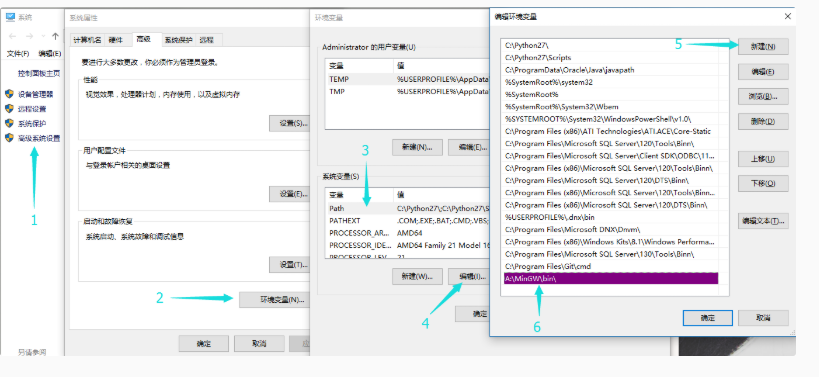Screen dimensions: 819x377
Task: Open 设备管理器 link
Action: (36, 95)
